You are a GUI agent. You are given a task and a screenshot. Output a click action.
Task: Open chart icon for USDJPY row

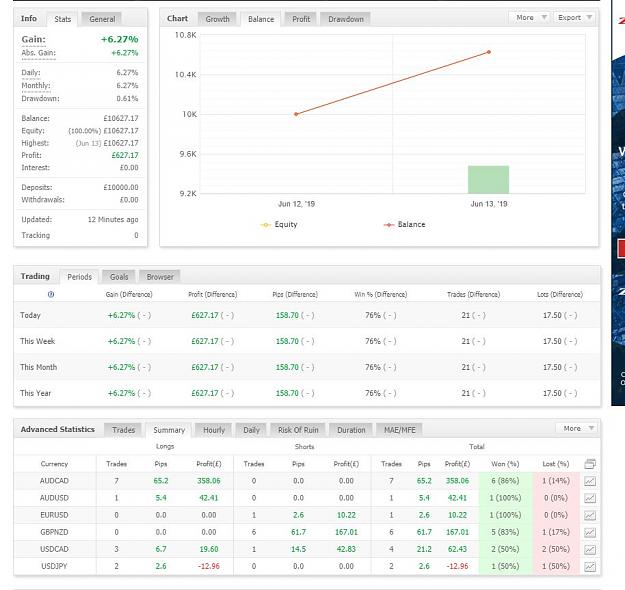point(590,566)
